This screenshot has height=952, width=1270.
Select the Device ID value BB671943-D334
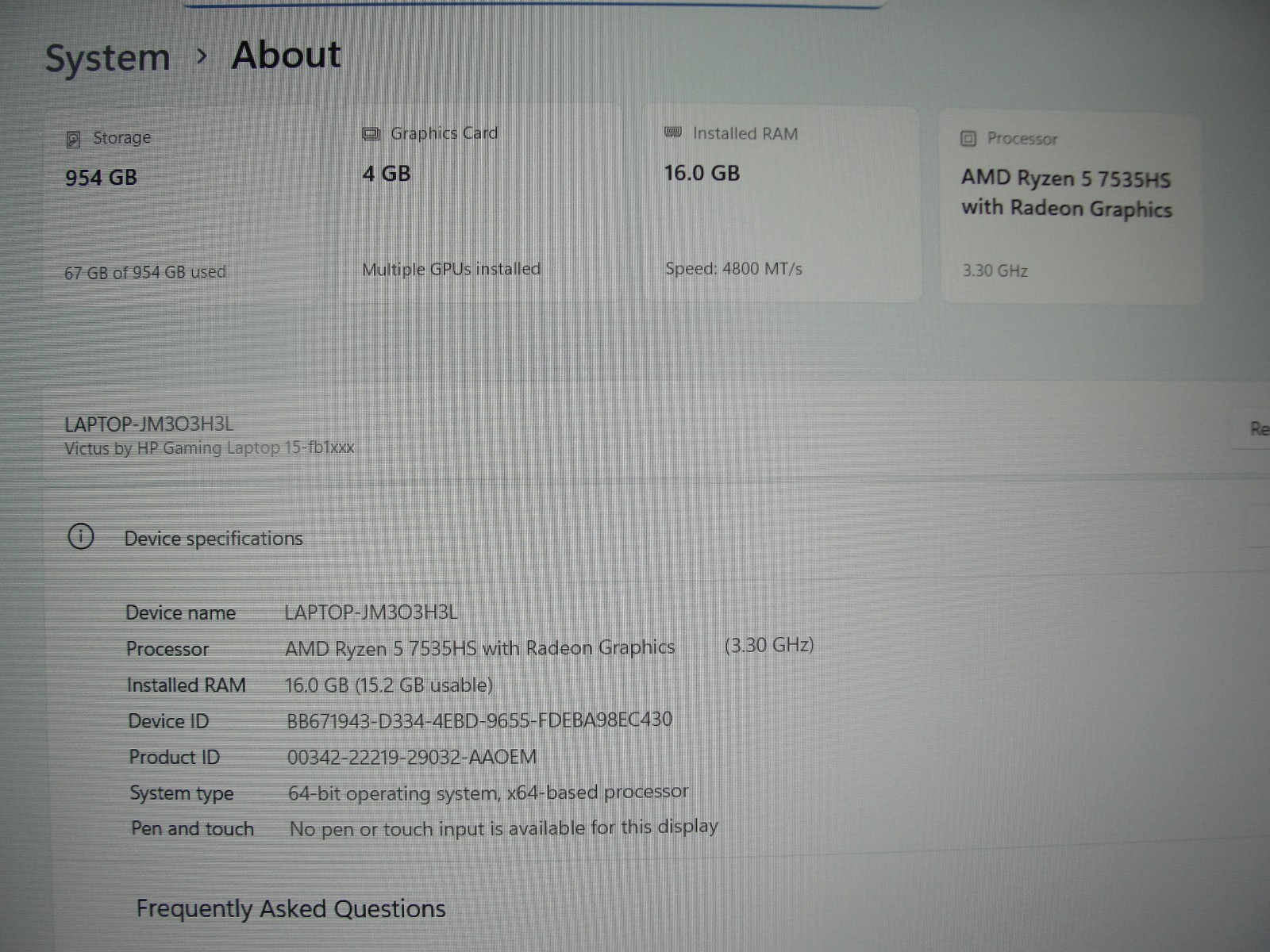tap(479, 720)
